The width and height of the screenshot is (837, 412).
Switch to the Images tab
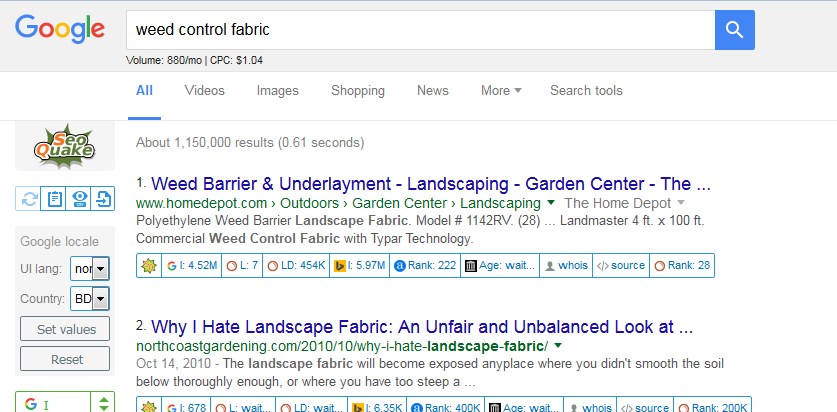pos(277,91)
